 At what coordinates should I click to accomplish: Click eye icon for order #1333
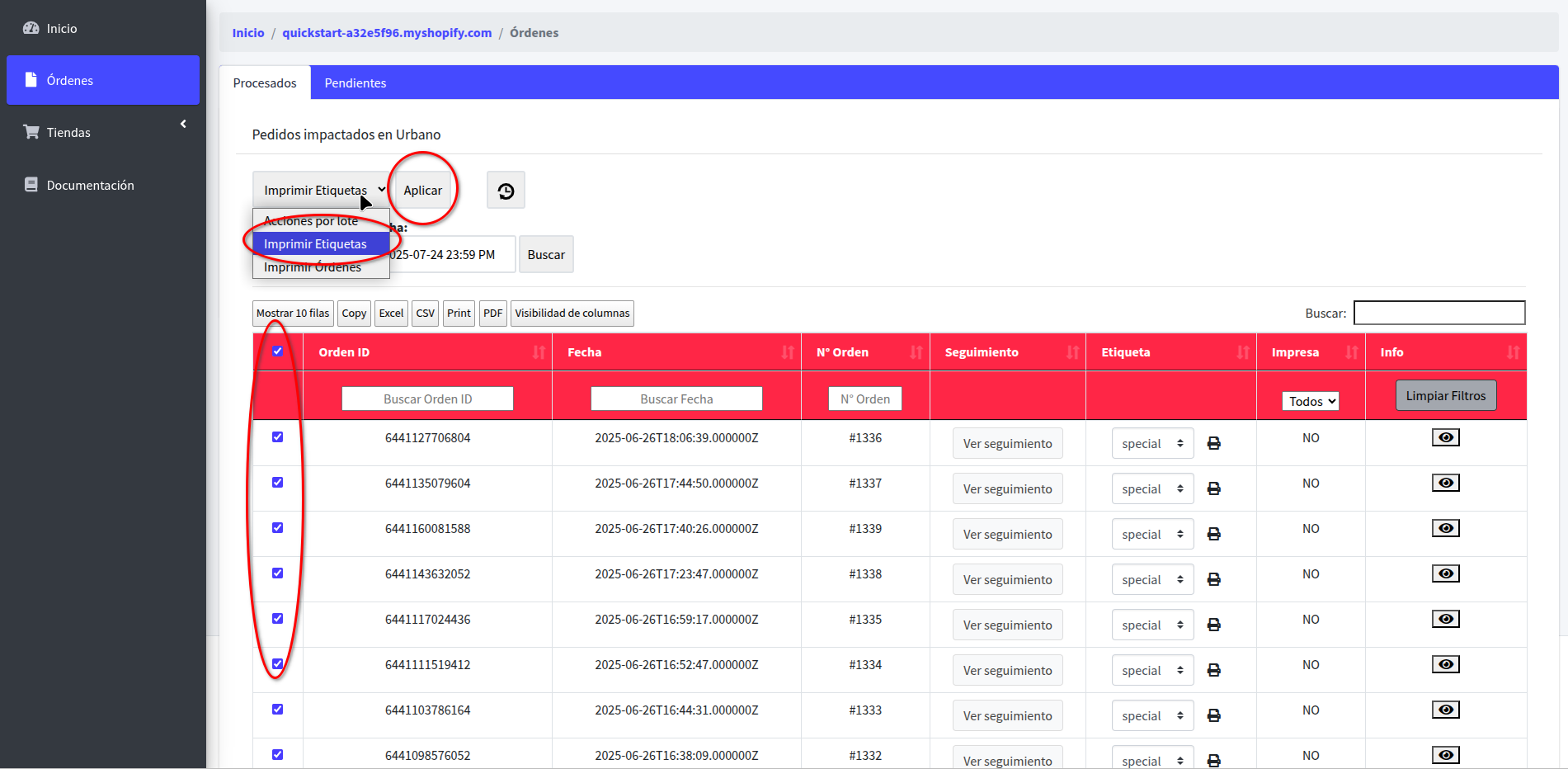click(x=1445, y=710)
